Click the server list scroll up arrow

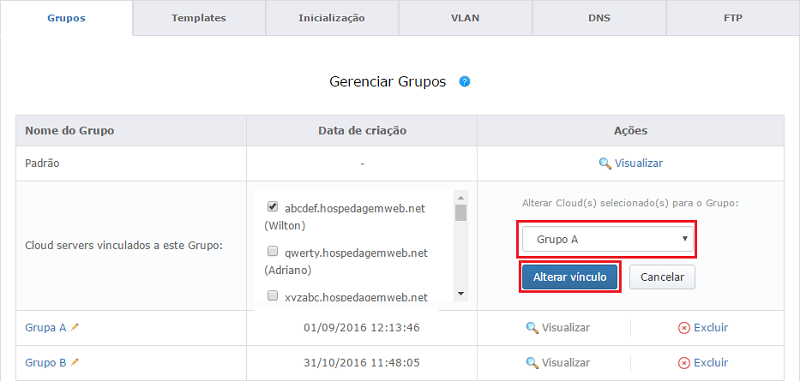coord(461,198)
